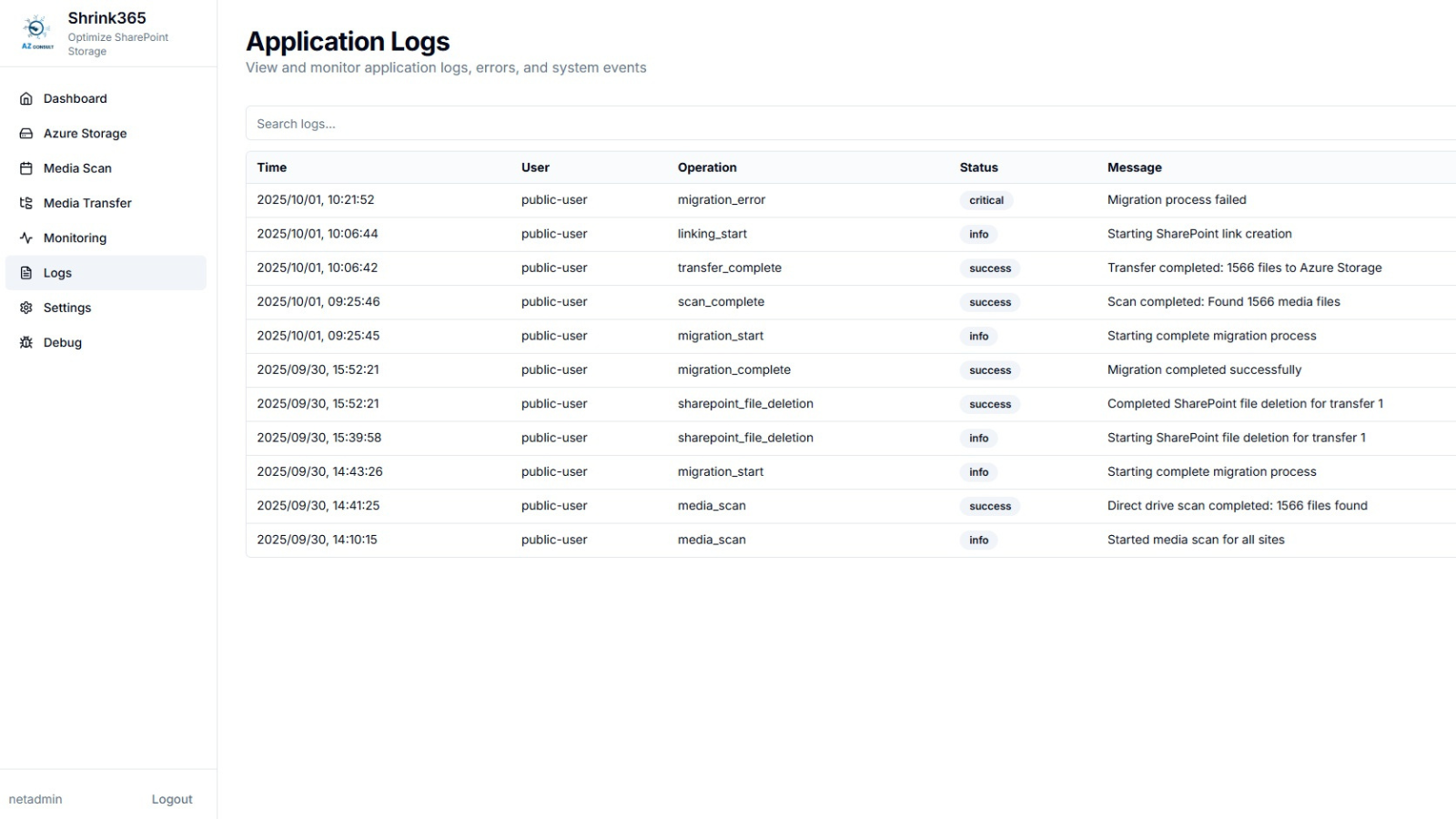This screenshot has width=1456, height=819.
Task: Click the scan_complete operation cell
Action: pyautogui.click(x=721, y=302)
